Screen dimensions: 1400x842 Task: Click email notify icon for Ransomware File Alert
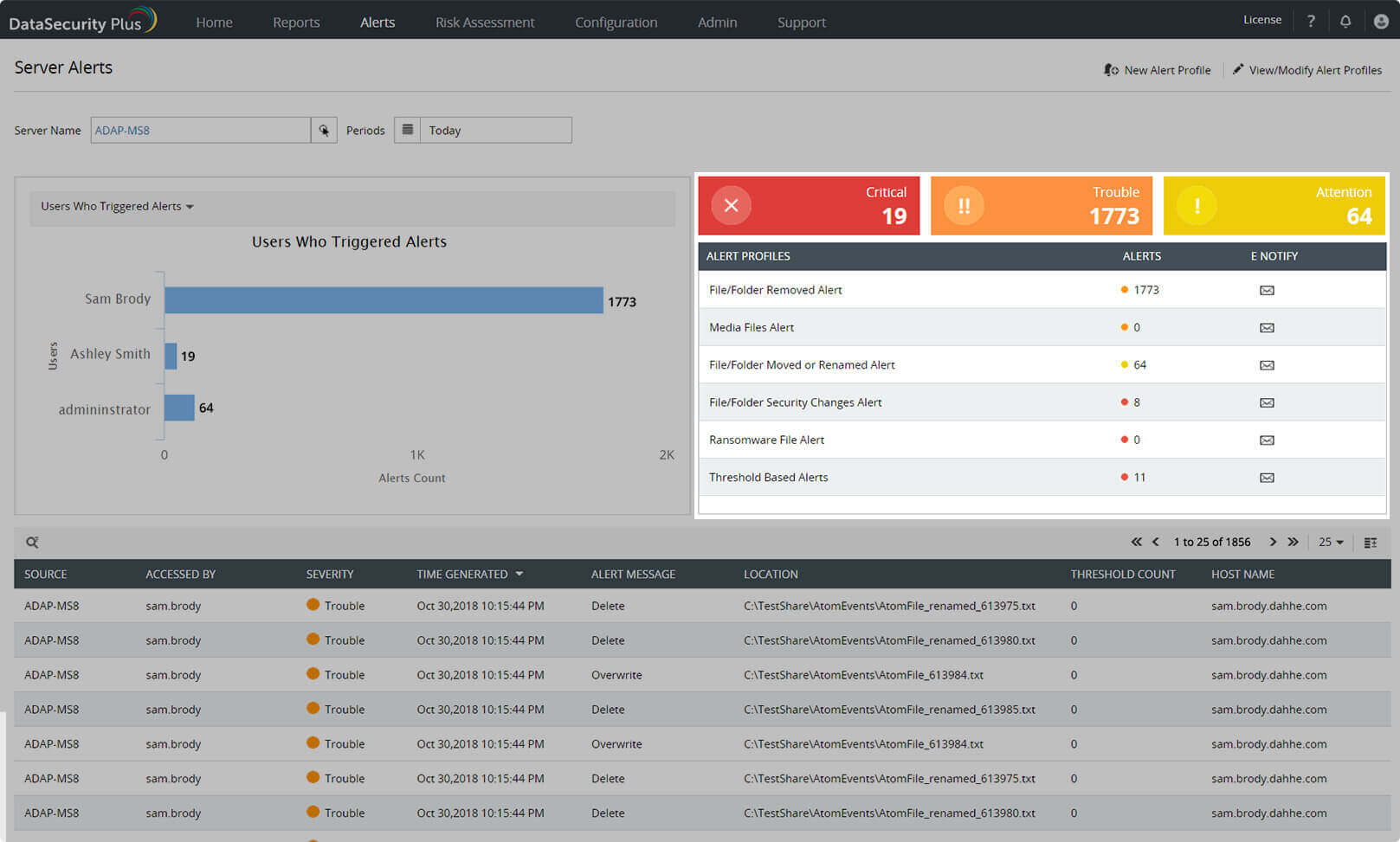(x=1267, y=440)
